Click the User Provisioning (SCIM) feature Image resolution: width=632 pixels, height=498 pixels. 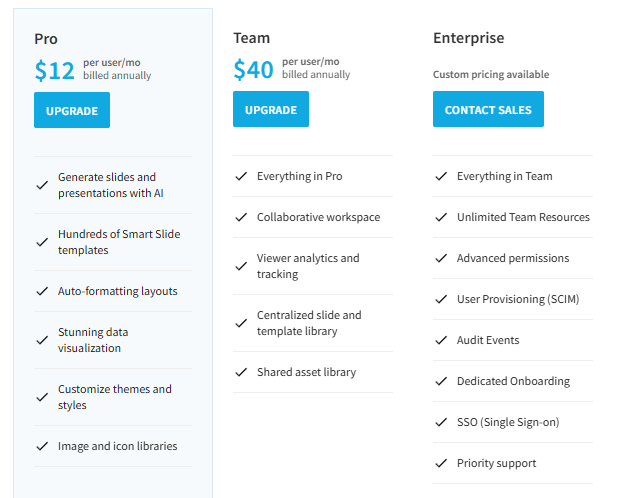[x=517, y=299]
